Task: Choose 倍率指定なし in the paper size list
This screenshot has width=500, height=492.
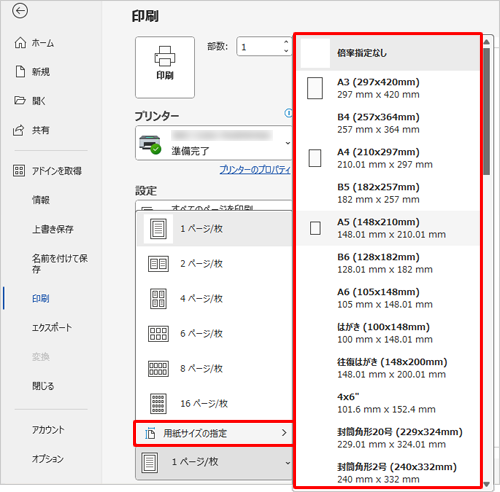Action: click(x=388, y=53)
